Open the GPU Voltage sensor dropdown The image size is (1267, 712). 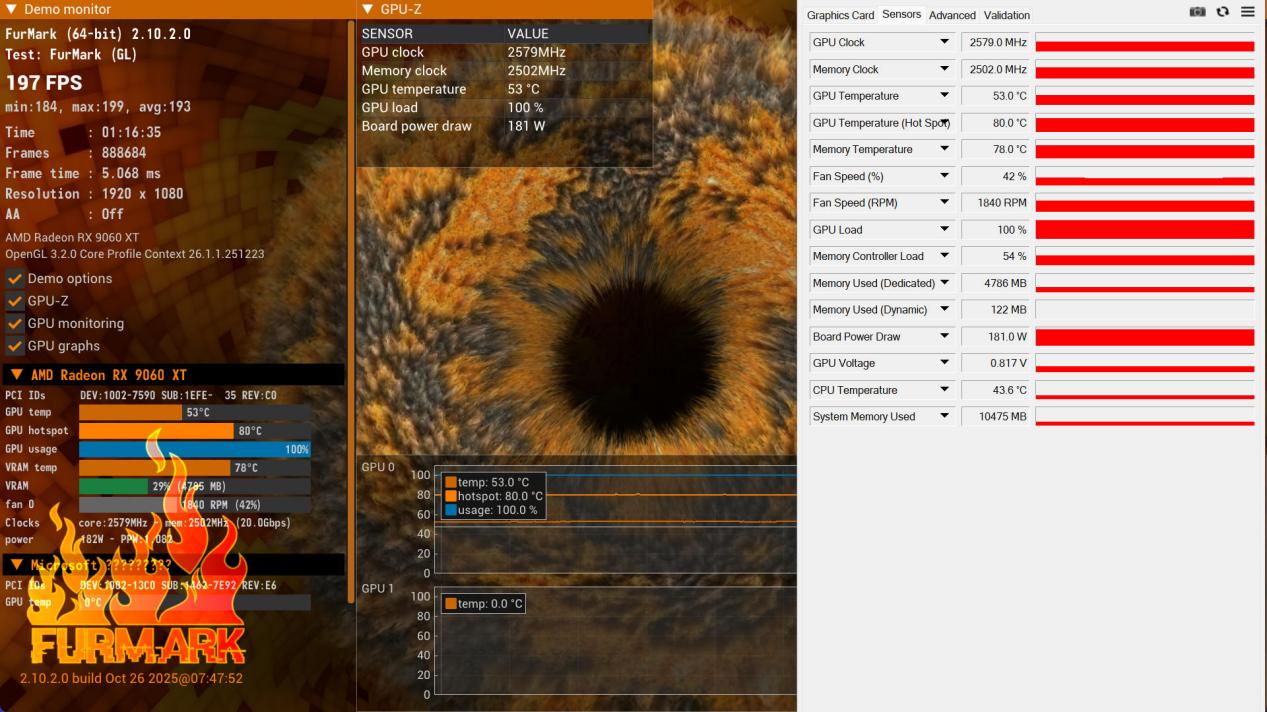pos(944,363)
